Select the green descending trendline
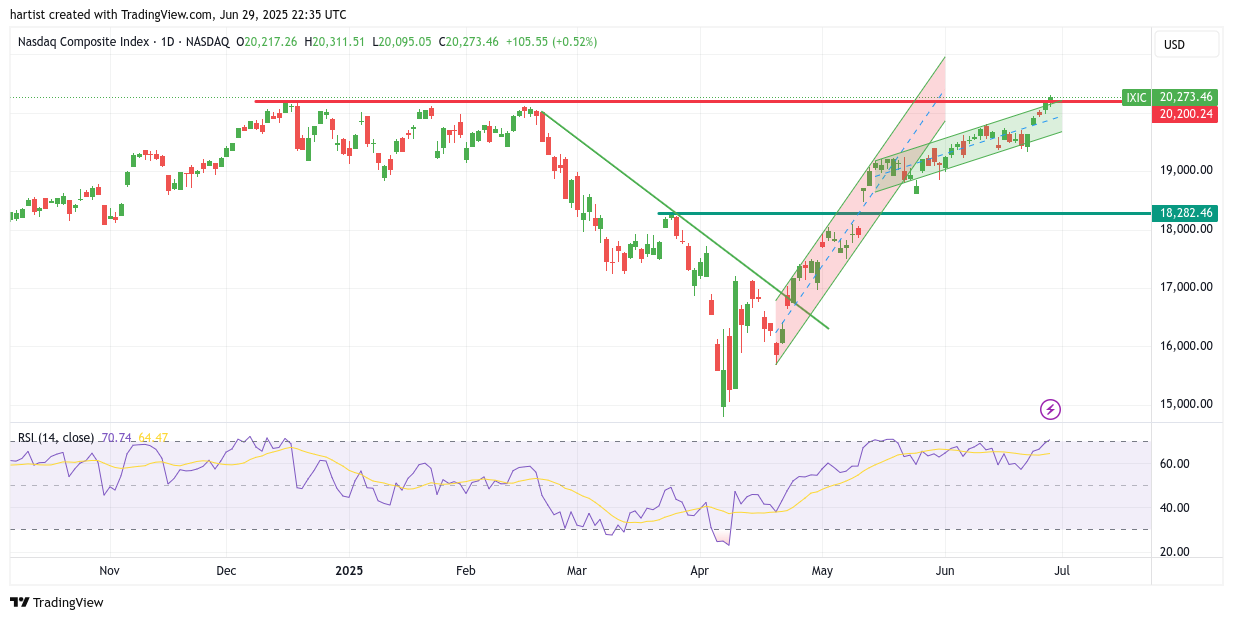Image resolution: width=1233 pixels, height=620 pixels. pyautogui.click(x=685, y=220)
